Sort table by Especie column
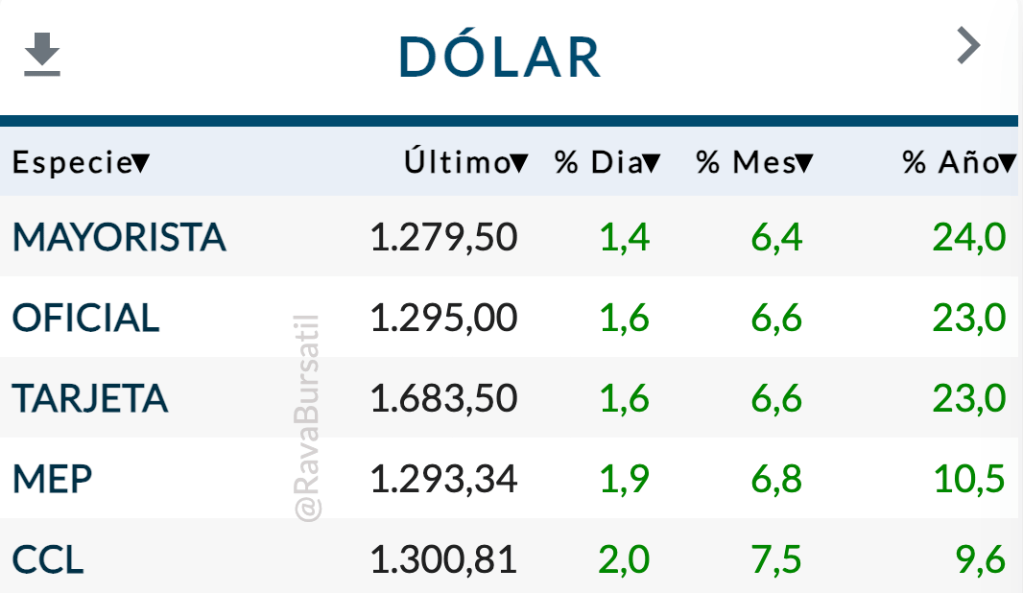Image resolution: width=1023 pixels, height=593 pixels. [81, 163]
